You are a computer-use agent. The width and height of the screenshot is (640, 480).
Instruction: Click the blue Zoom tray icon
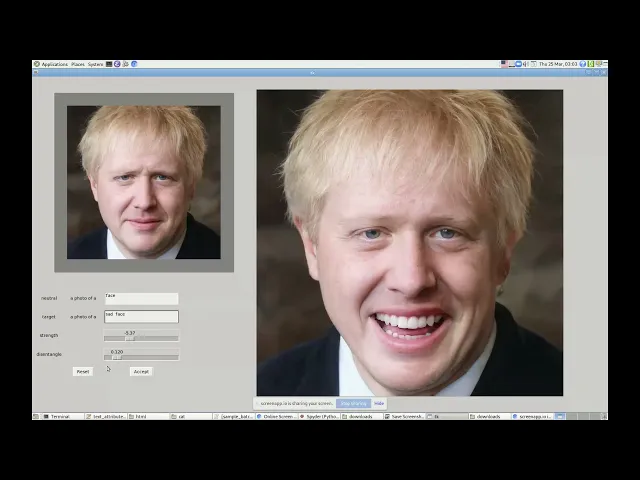coord(518,64)
